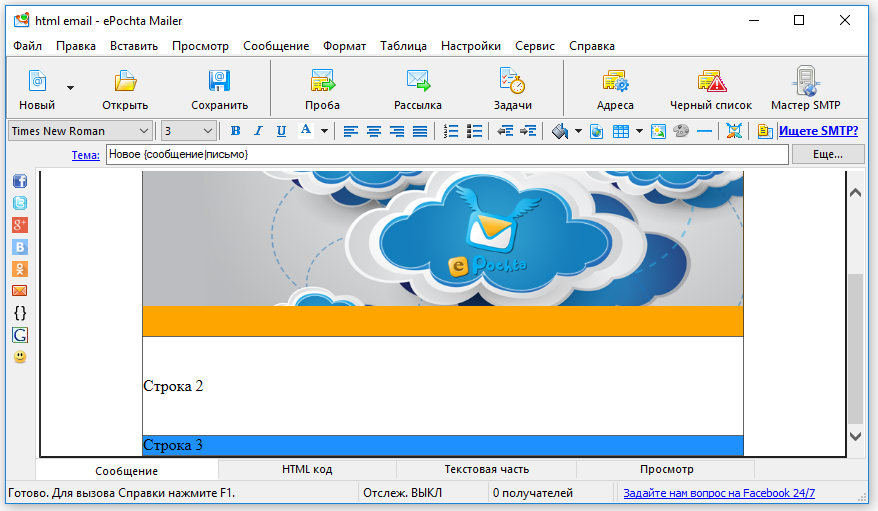This screenshot has height=511, width=878.
Task: Click the font color A button
Action: coord(305,131)
